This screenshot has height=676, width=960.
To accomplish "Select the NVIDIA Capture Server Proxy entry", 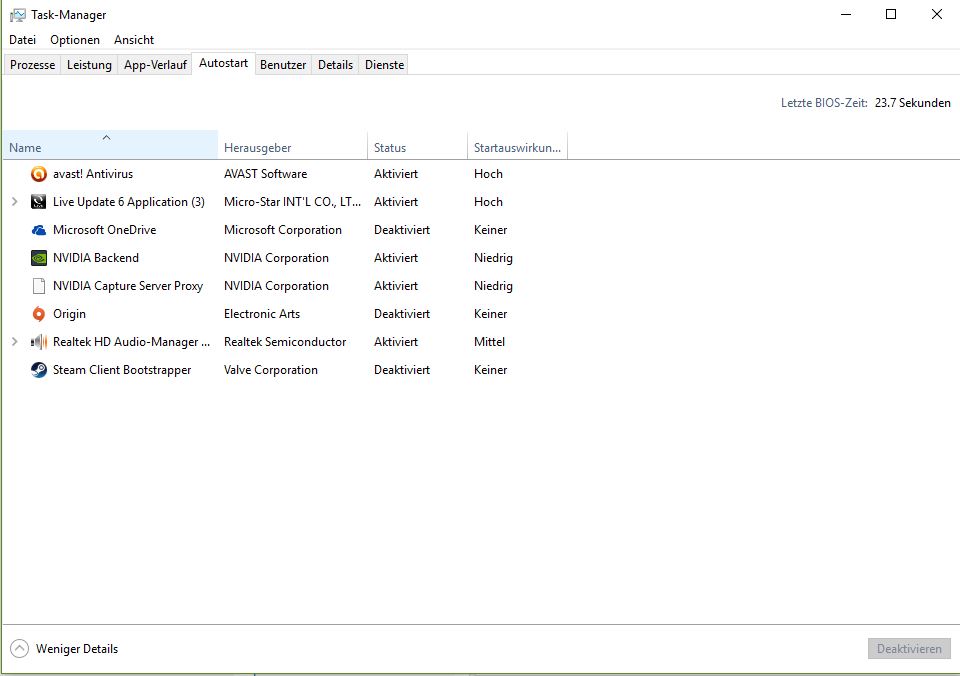I will click(x=128, y=286).
